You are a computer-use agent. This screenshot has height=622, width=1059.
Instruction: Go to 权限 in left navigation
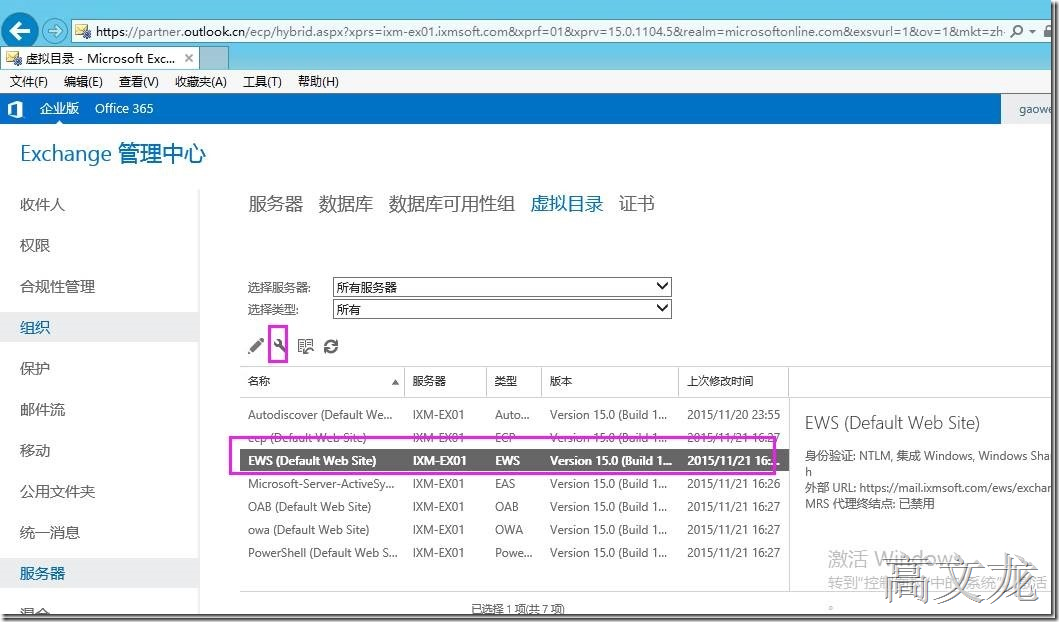tap(35, 245)
